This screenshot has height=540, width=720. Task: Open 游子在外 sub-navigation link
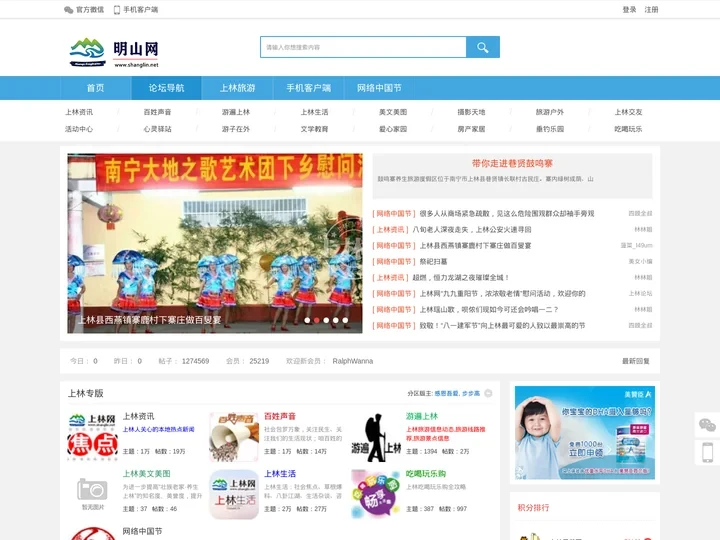click(236, 129)
